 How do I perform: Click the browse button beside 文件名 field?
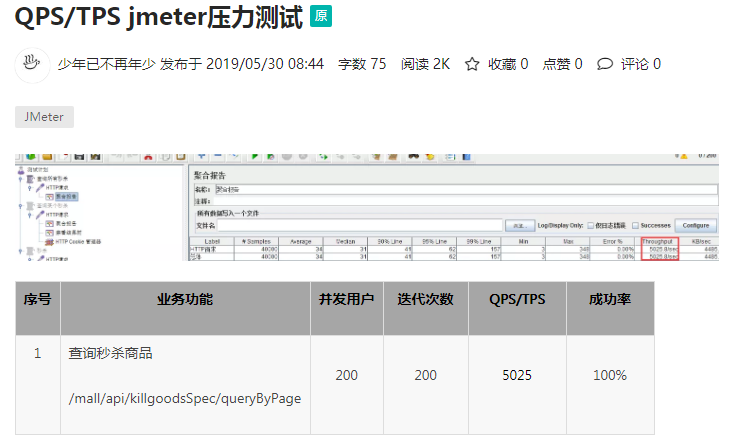point(520,225)
